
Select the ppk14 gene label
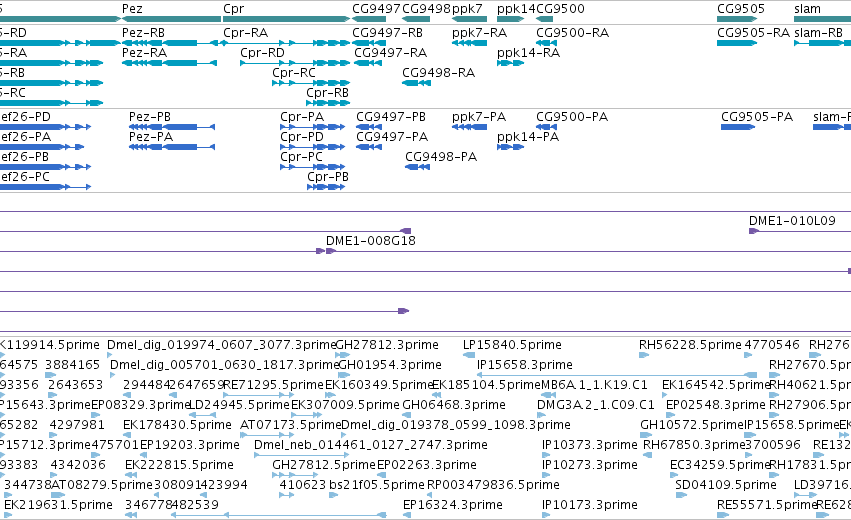[516, 9]
